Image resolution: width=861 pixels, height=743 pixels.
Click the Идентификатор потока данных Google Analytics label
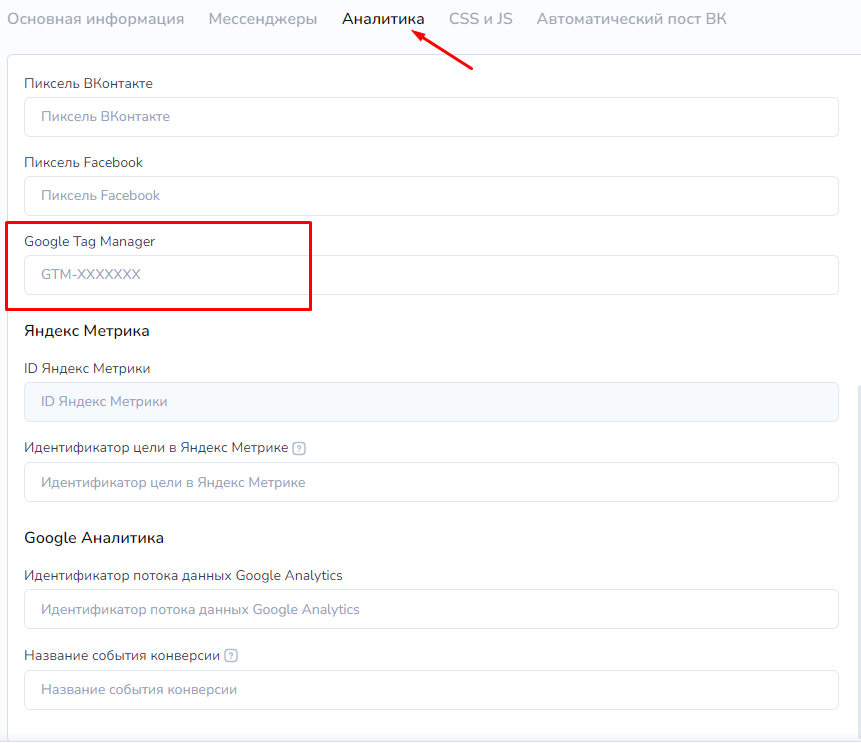pyautogui.click(x=183, y=575)
